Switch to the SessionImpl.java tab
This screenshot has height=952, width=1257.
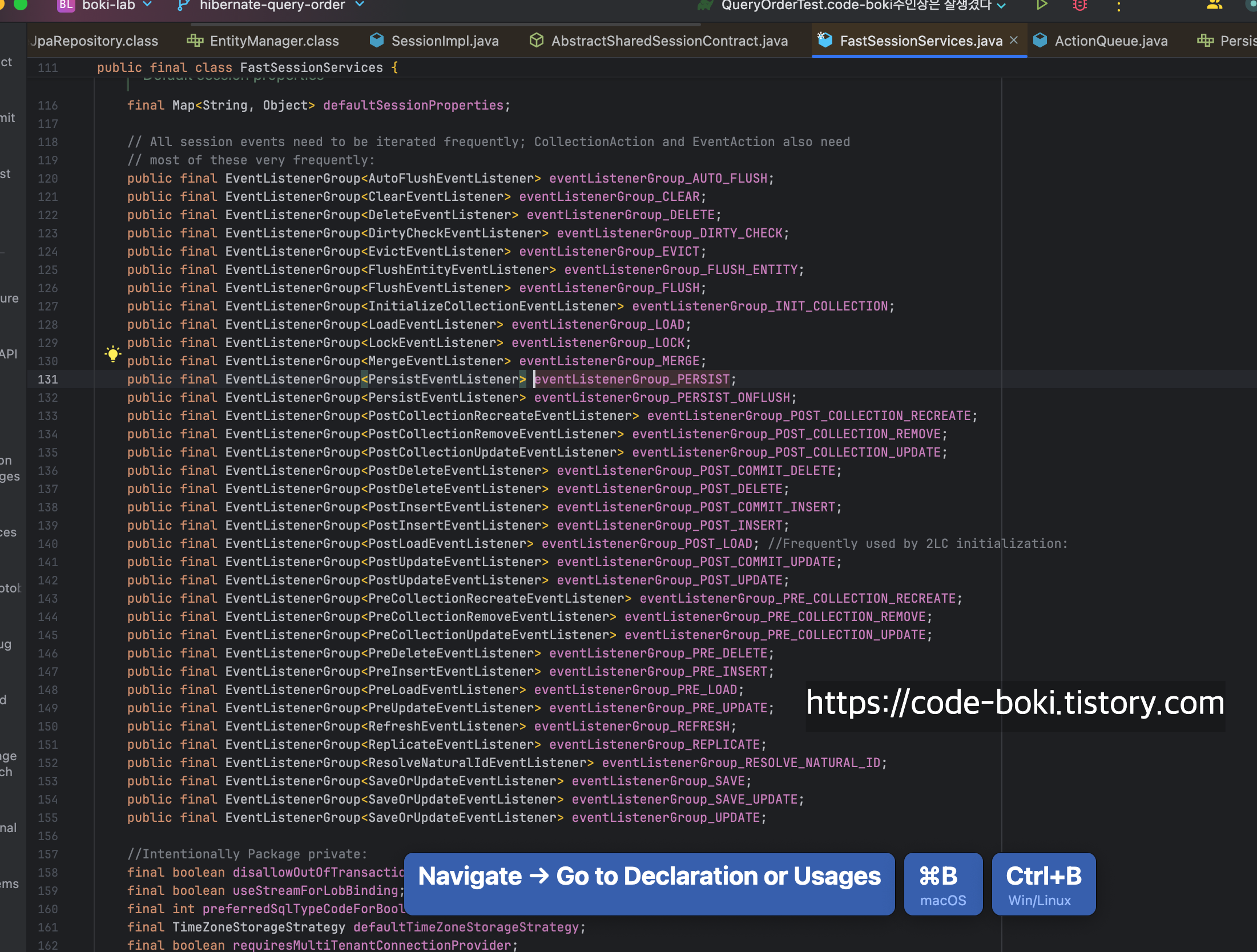point(445,41)
